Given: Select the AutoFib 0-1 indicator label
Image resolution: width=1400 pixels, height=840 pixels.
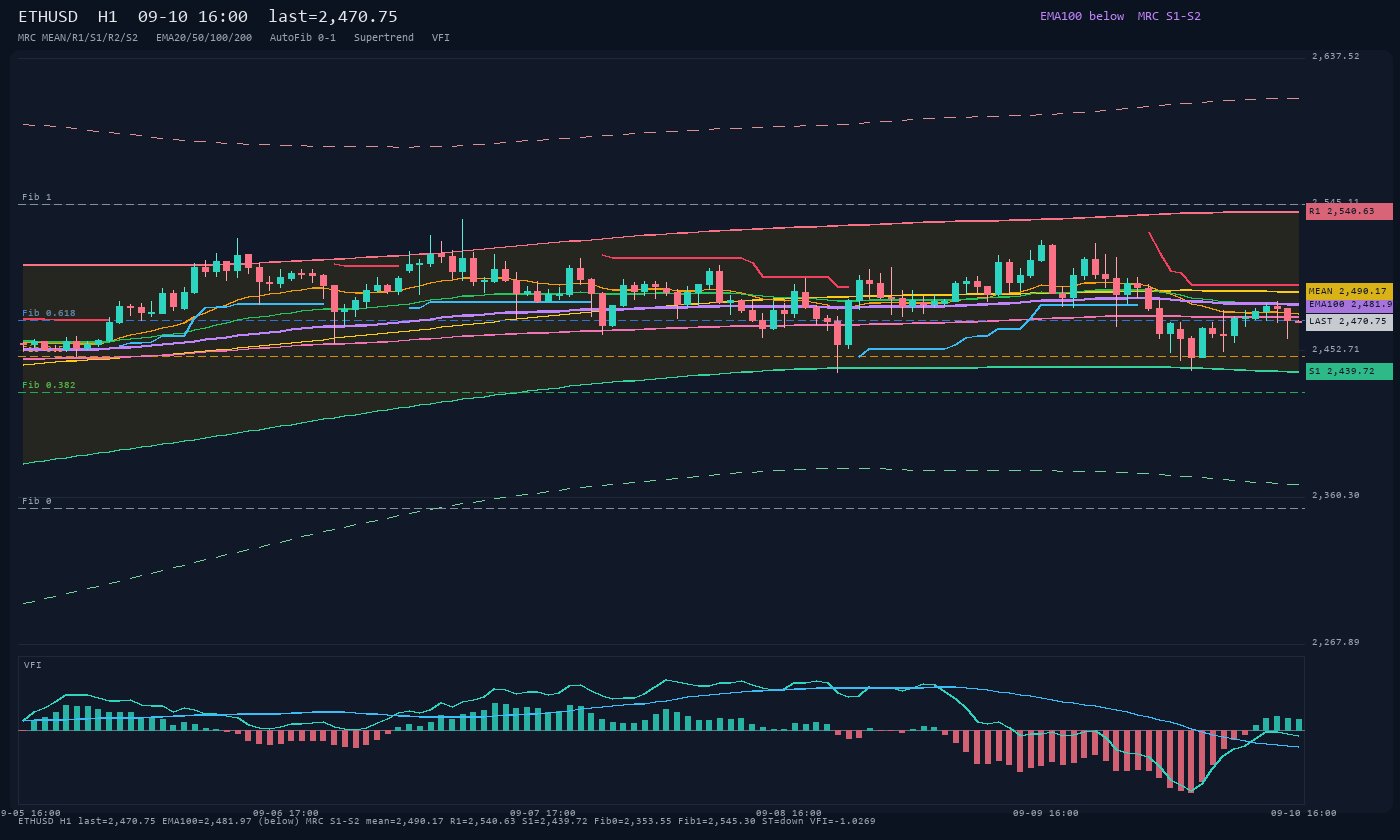Looking at the screenshot, I should tap(303, 37).
